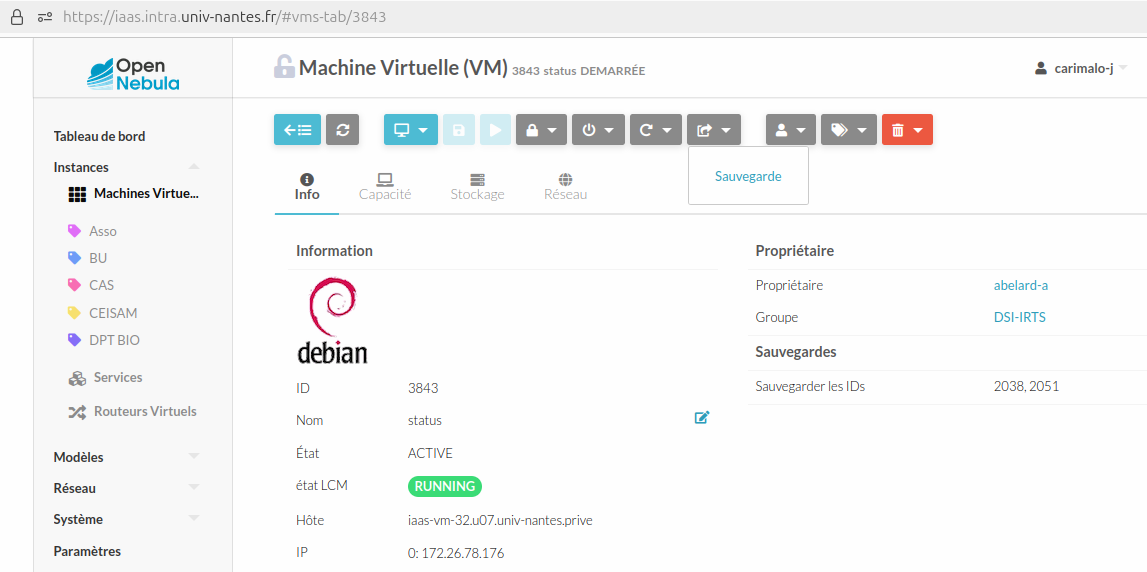Image resolution: width=1147 pixels, height=572 pixels.
Task: Click the back to VM list button
Action: coord(297,130)
